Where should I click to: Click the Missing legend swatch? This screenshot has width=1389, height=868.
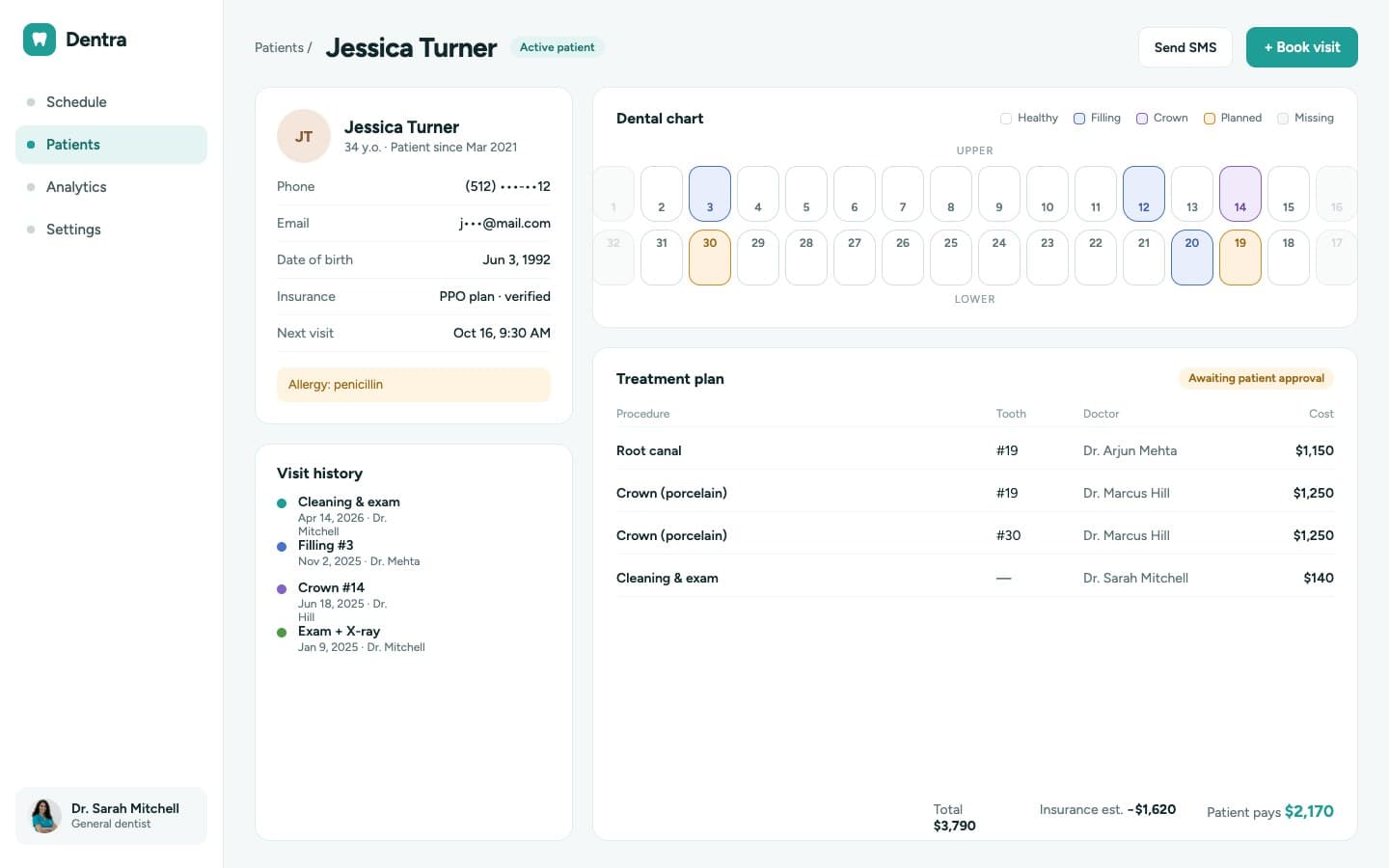(1283, 119)
